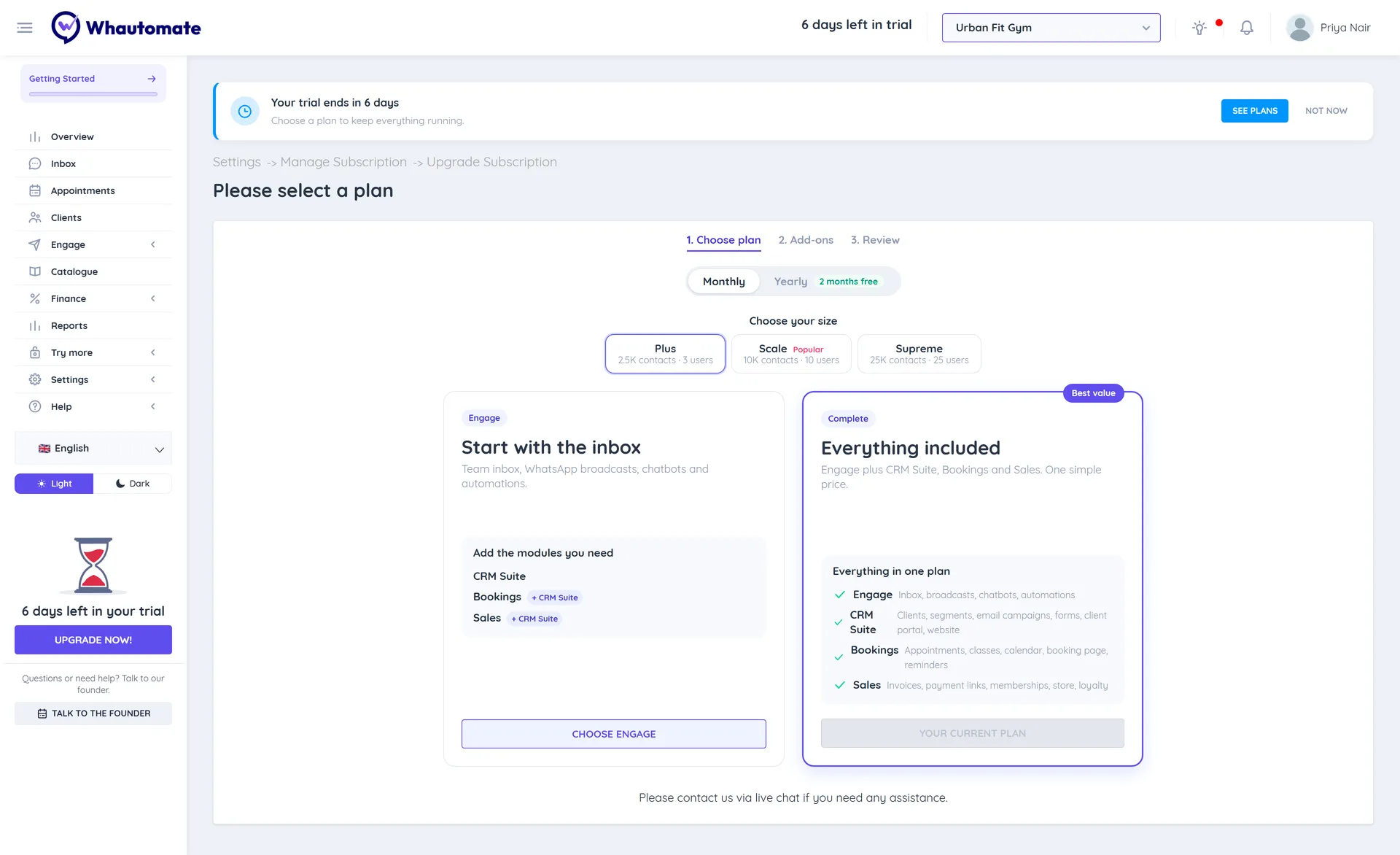
Task: Open the hamburger menu icon
Action: 25,28
